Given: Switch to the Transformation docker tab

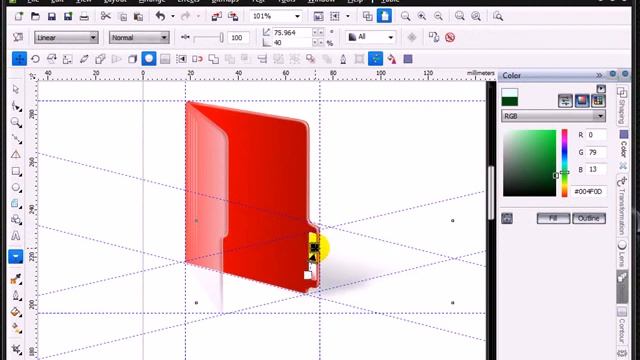Looking at the screenshot, I should (622, 206).
